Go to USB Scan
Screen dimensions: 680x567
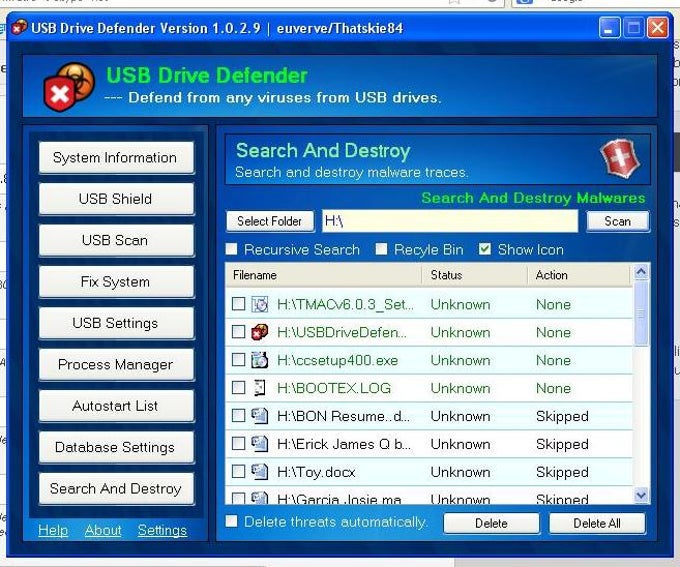[x=116, y=240]
